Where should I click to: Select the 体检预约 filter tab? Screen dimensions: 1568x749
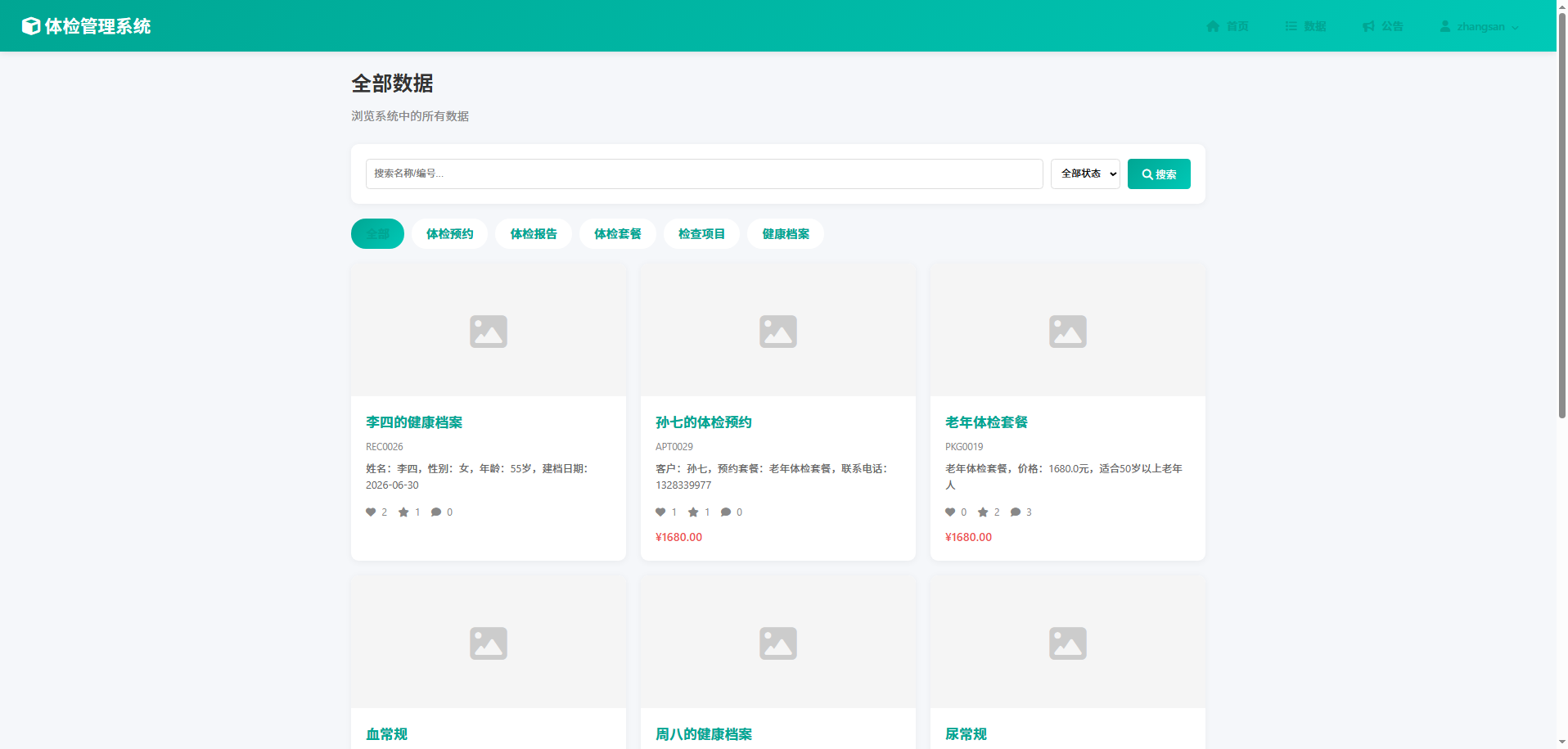click(x=449, y=233)
